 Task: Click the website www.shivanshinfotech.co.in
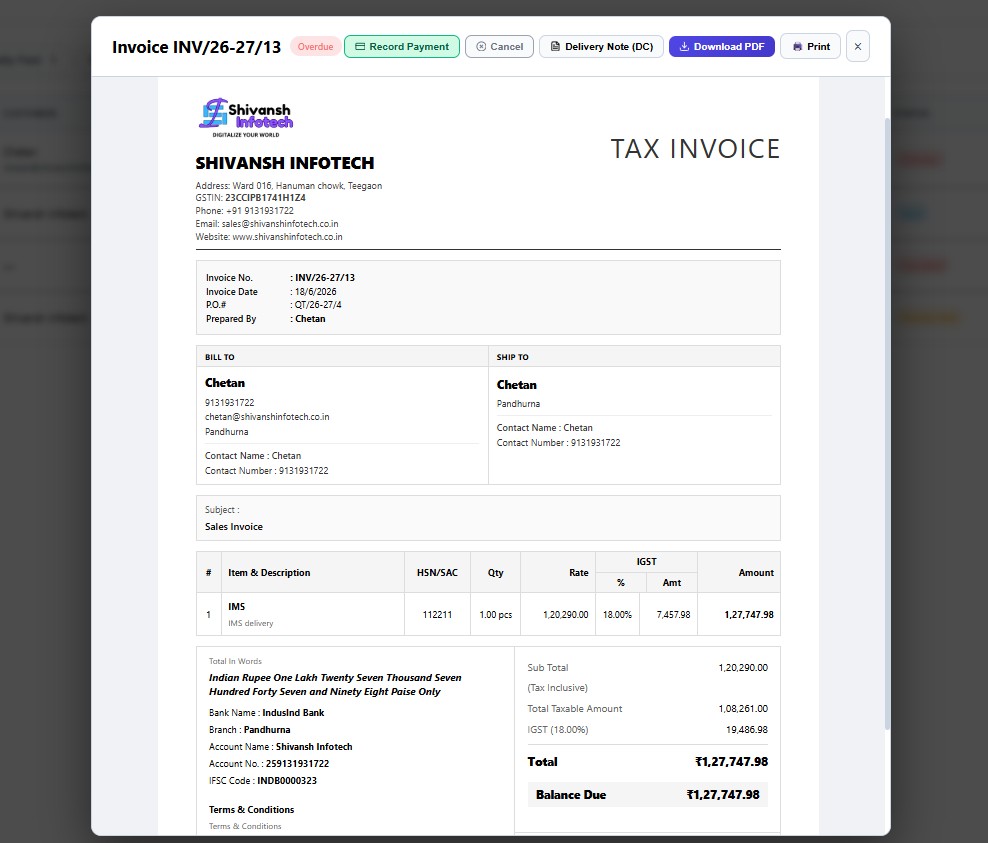(x=287, y=237)
